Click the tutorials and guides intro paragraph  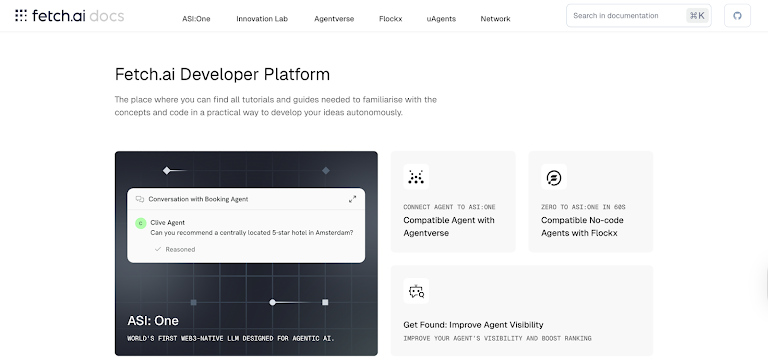tap(276, 106)
